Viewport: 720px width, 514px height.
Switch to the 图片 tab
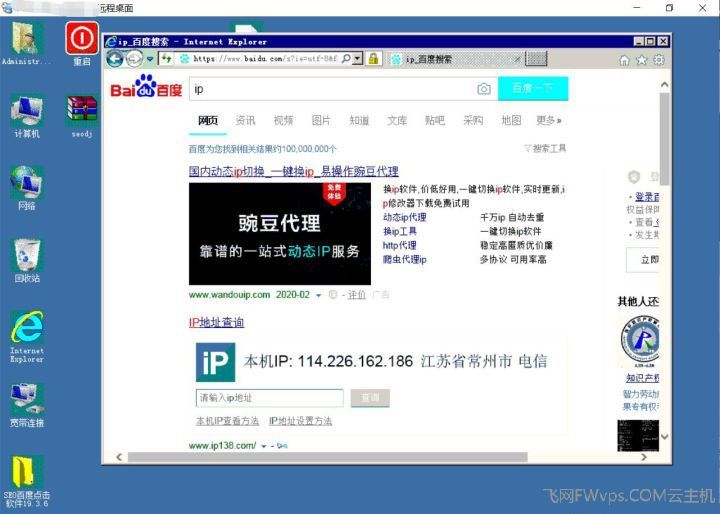click(321, 120)
